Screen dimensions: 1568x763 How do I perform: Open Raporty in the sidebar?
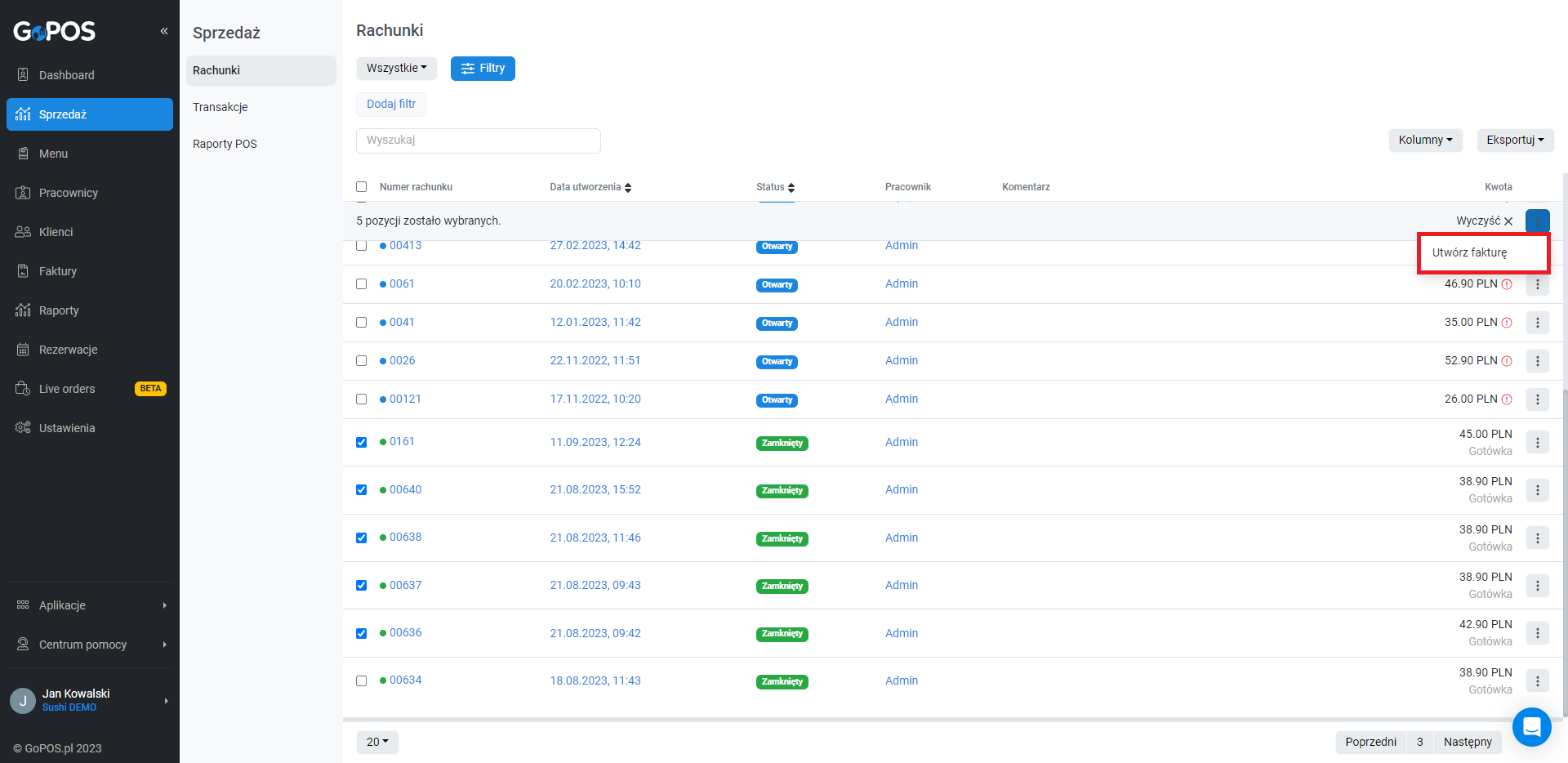90,310
